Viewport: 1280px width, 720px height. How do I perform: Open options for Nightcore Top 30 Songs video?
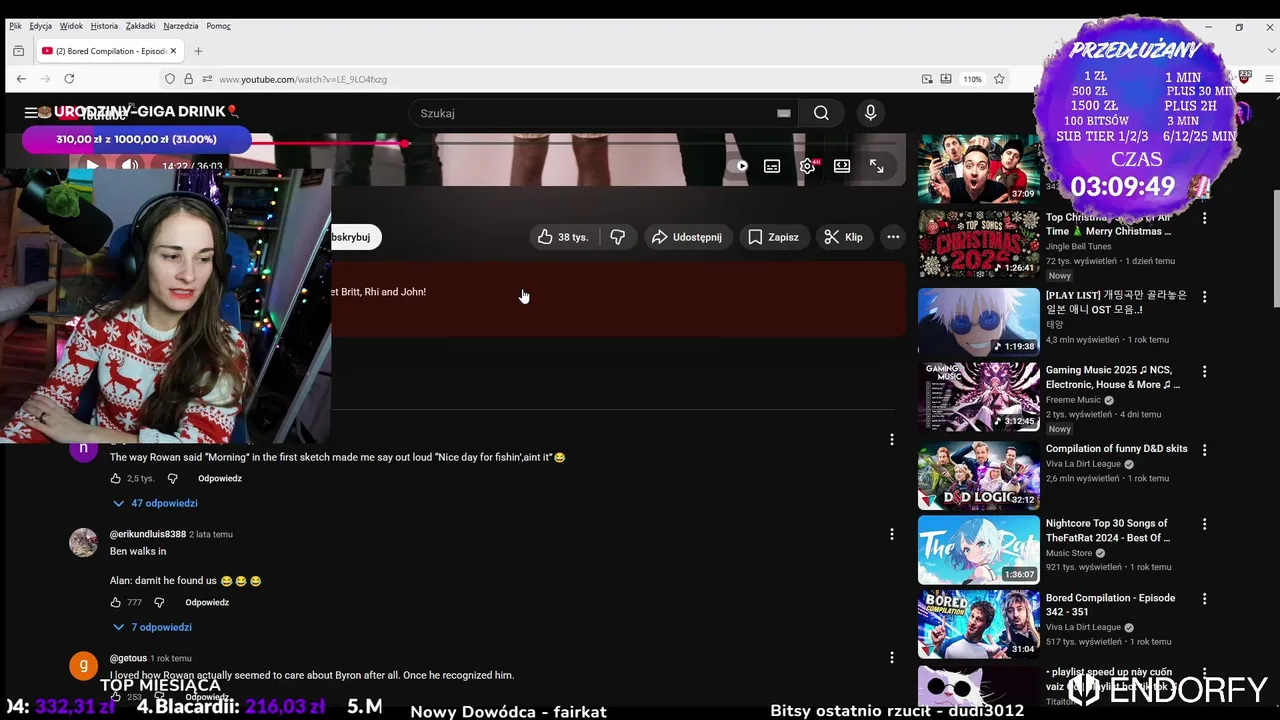point(1205,524)
